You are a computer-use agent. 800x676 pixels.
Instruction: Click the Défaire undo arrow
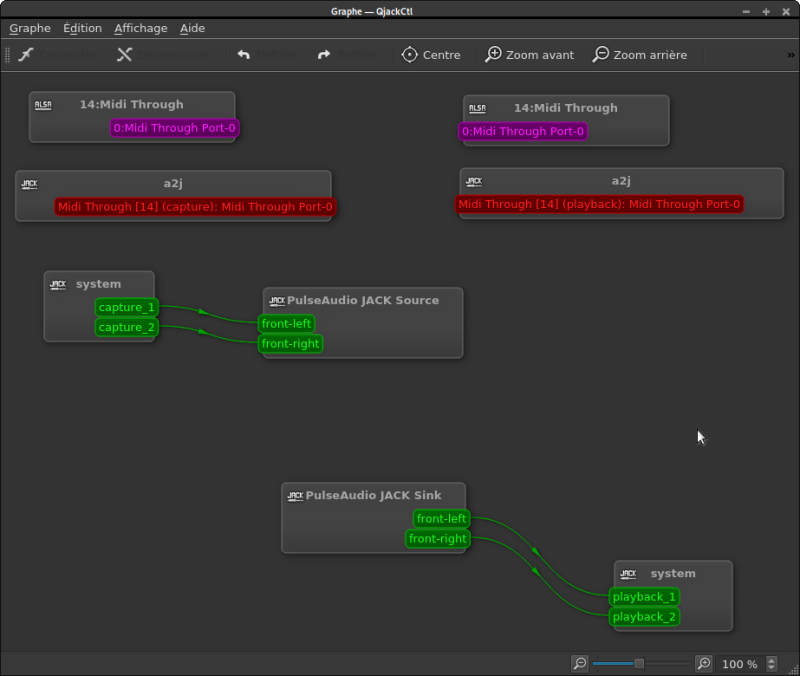point(243,55)
